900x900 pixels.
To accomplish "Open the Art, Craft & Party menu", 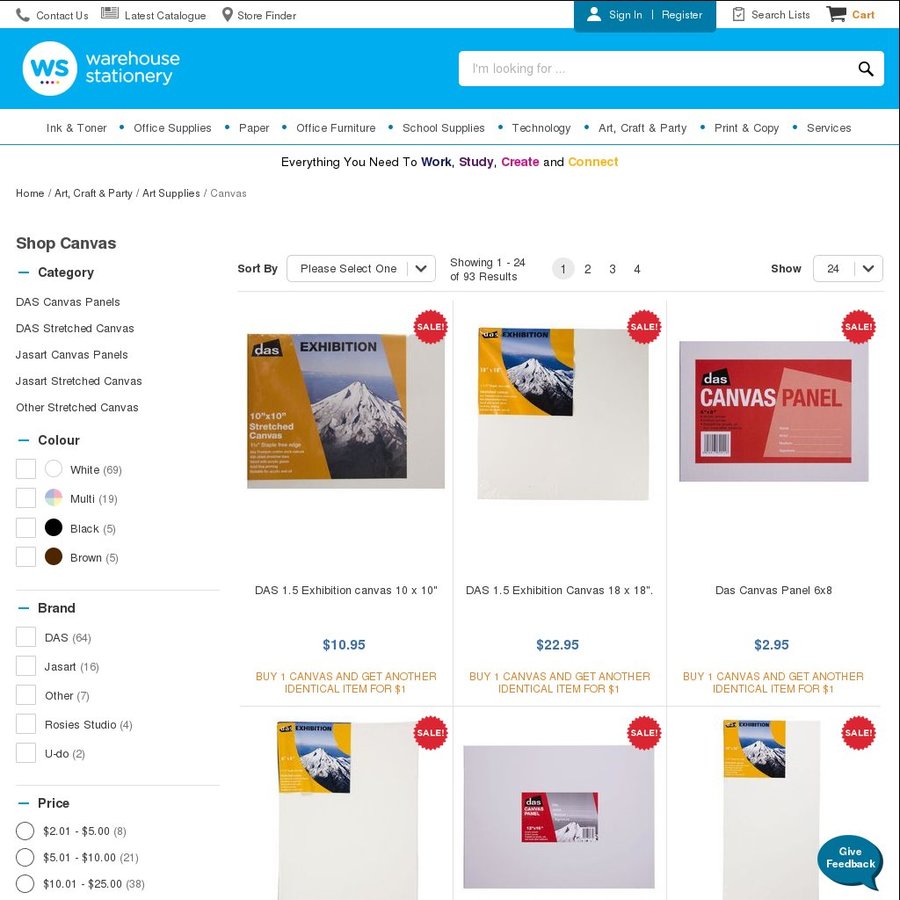I will [642, 128].
